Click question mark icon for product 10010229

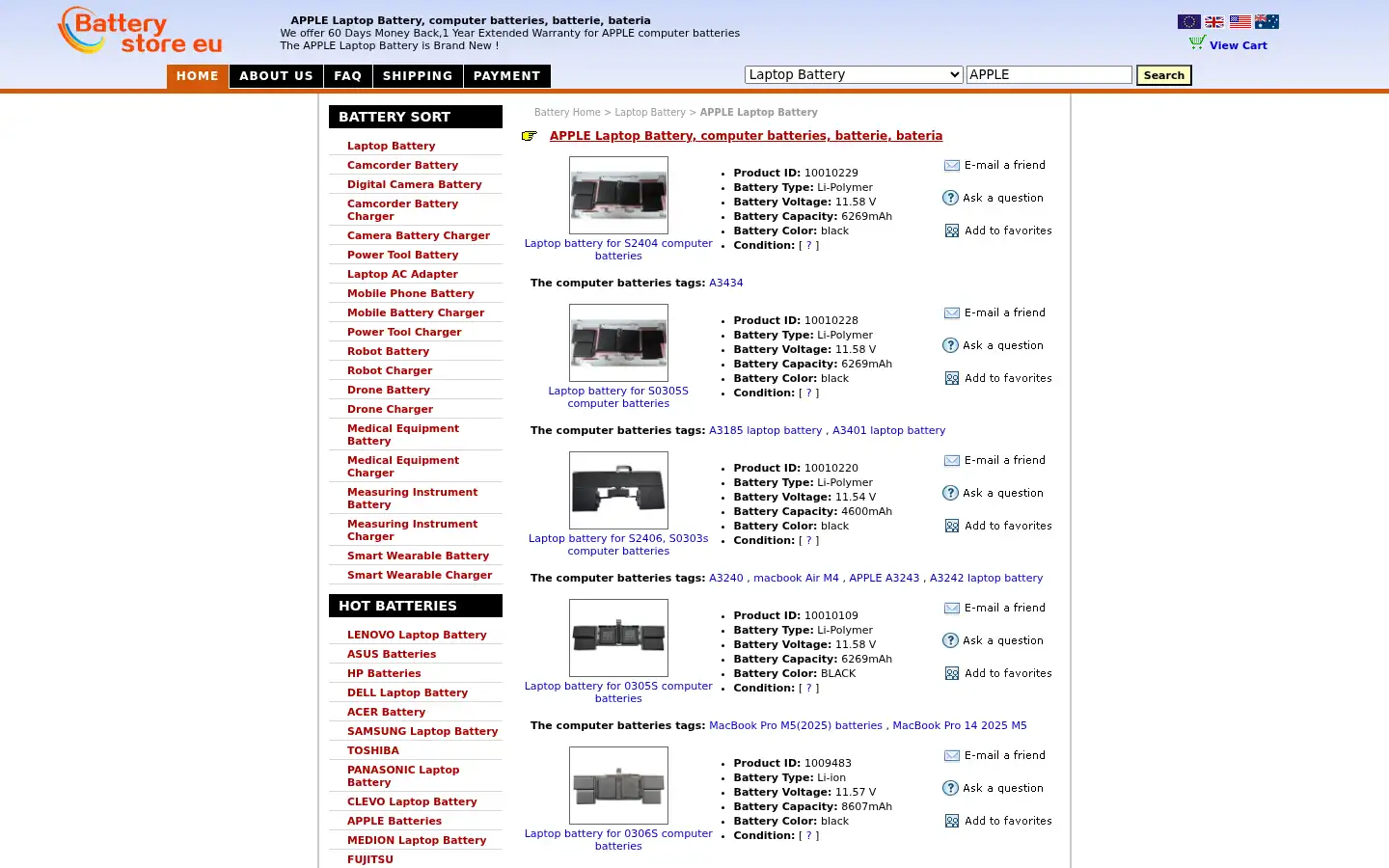pos(950,198)
